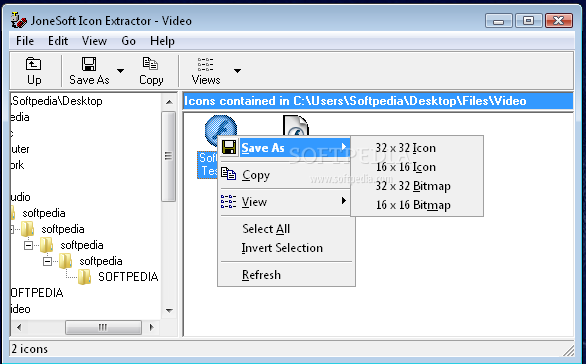
Task: Select the document page icon thumbnail
Action: click(x=296, y=126)
